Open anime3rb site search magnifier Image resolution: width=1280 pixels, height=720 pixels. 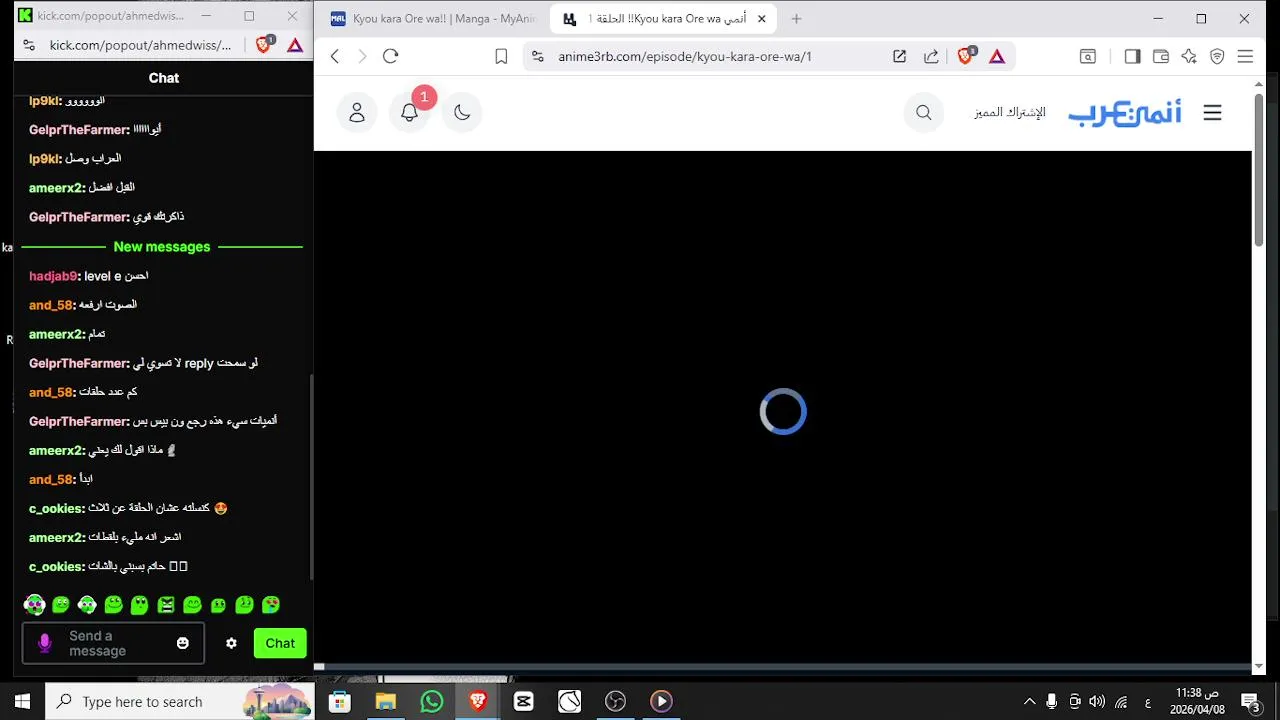click(924, 113)
